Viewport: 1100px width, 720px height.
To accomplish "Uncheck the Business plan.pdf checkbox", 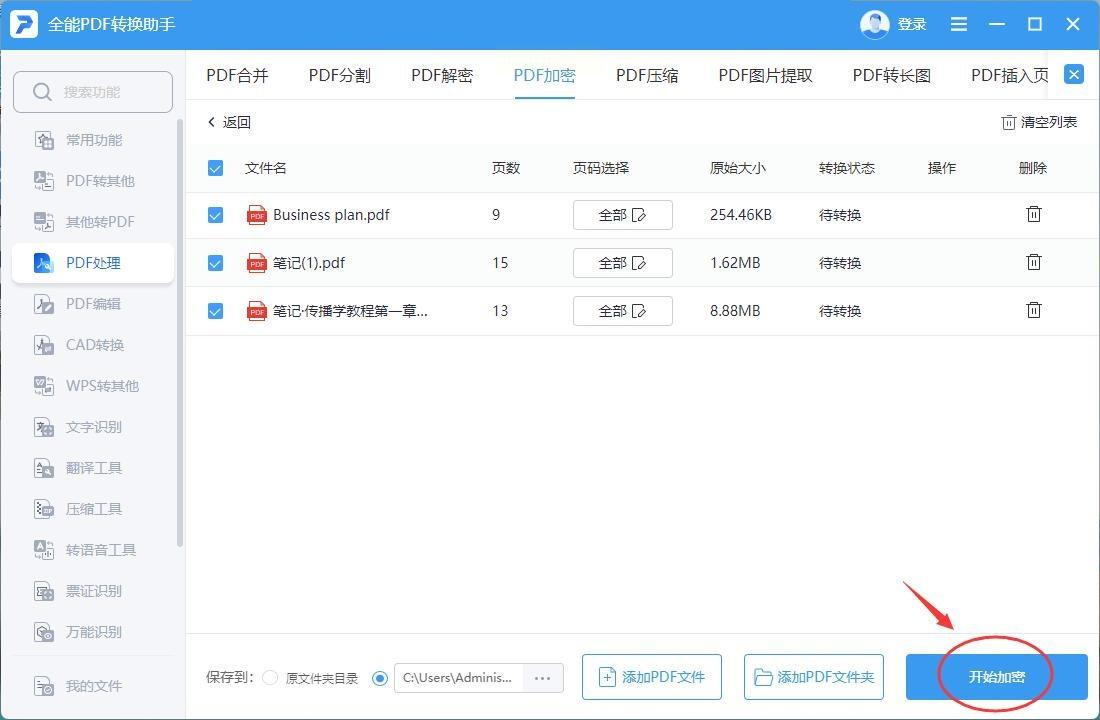I will 215,215.
